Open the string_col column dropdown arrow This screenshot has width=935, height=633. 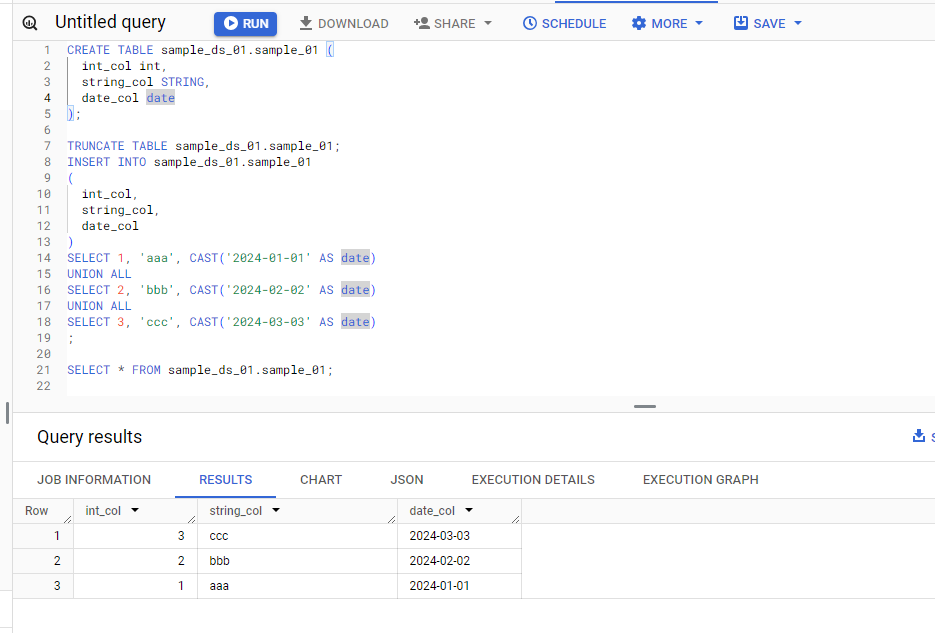pos(275,510)
